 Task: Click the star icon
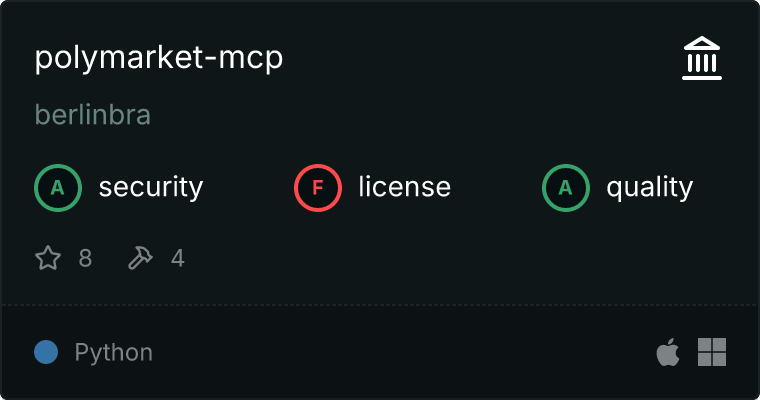(48, 257)
